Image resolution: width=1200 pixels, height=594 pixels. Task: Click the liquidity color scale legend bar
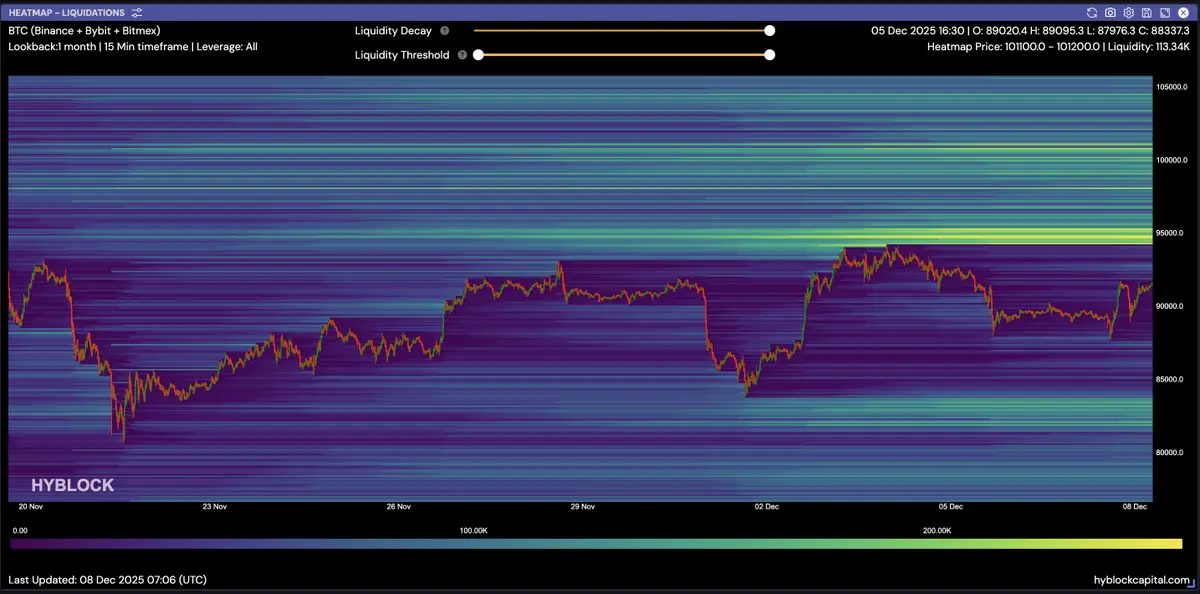click(596, 544)
